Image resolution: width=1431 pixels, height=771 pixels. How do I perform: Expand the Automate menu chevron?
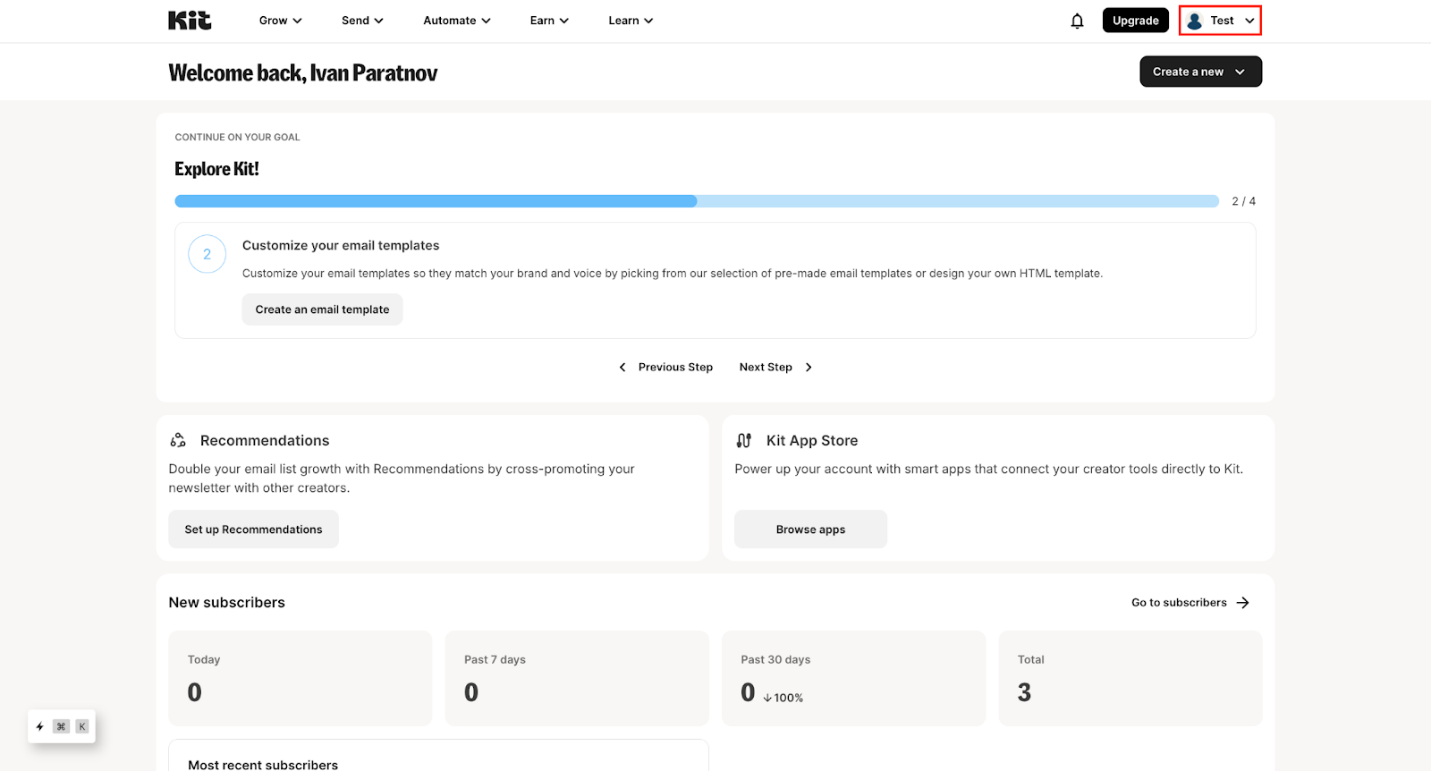pos(487,20)
